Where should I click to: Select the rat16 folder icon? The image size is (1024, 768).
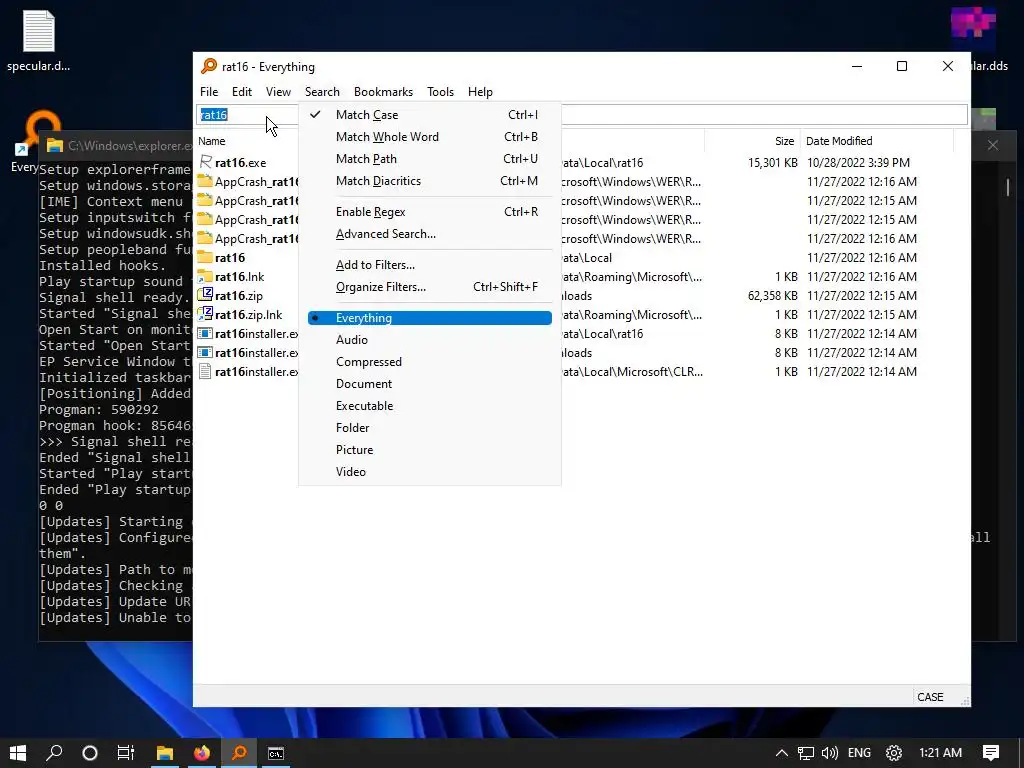(x=205, y=257)
